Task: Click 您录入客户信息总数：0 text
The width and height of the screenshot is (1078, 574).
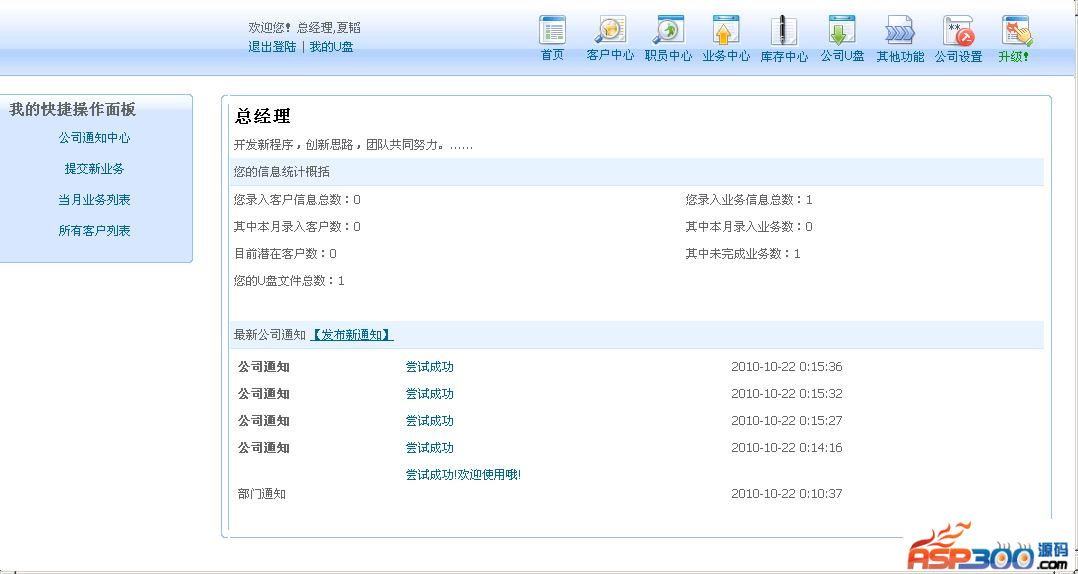Action: point(297,199)
